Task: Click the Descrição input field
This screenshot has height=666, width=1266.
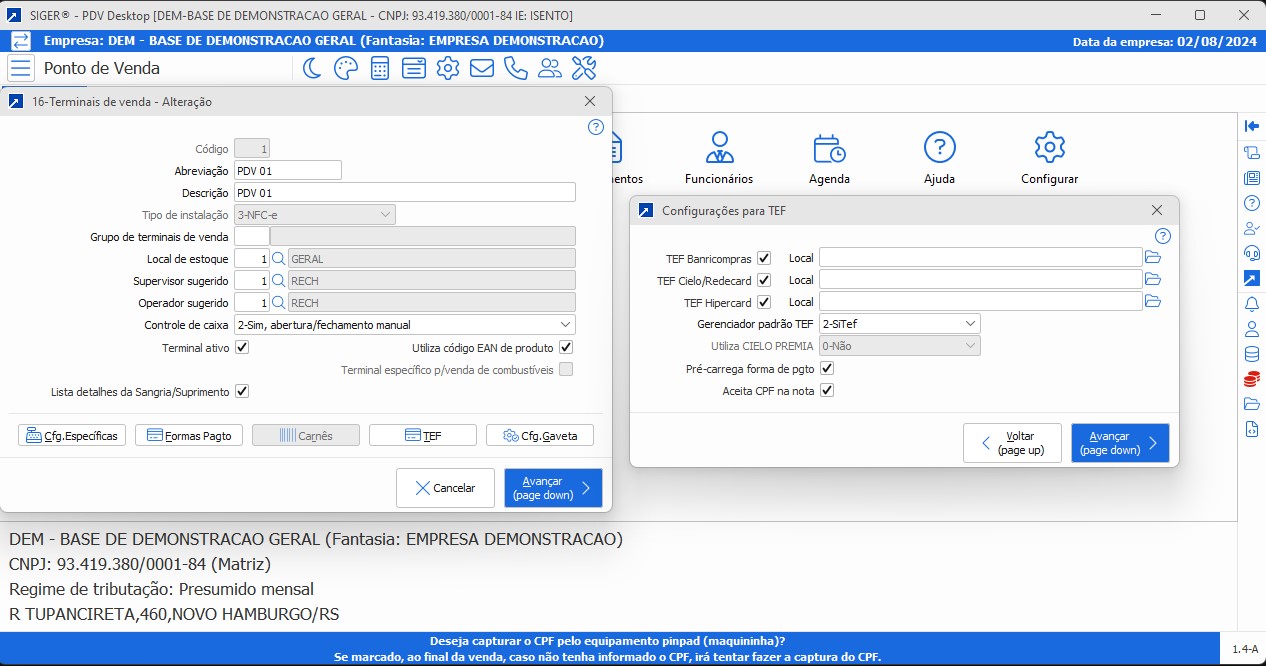Action: point(404,192)
